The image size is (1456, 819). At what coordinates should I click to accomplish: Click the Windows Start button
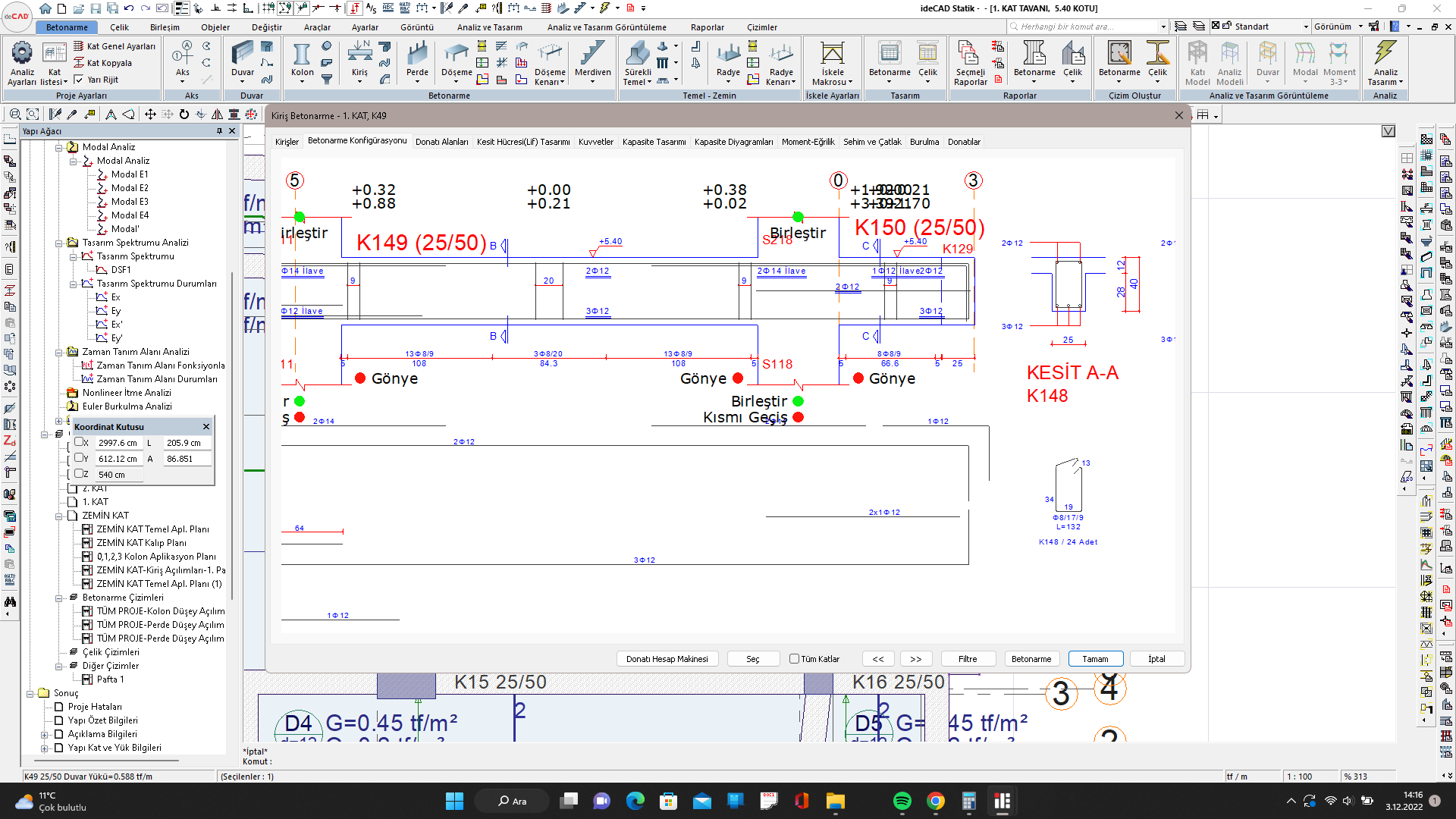(x=454, y=801)
